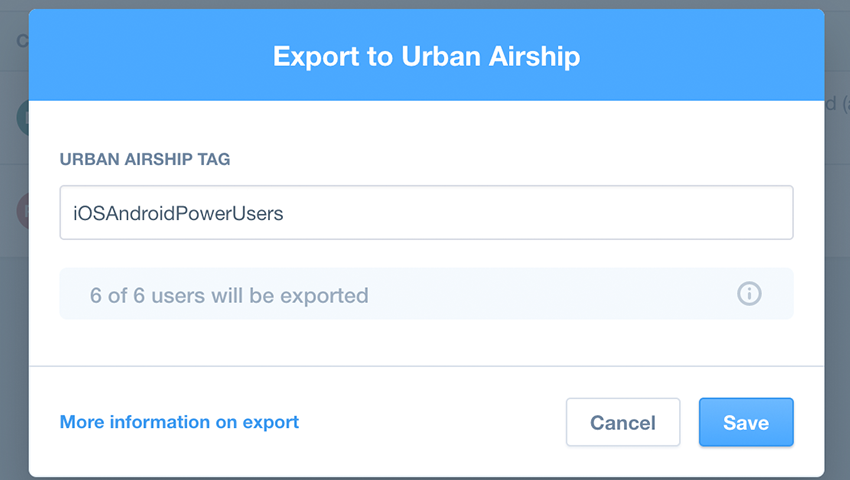The height and width of the screenshot is (480, 850).
Task: Click the background column header at top-left
Action: [20, 41]
